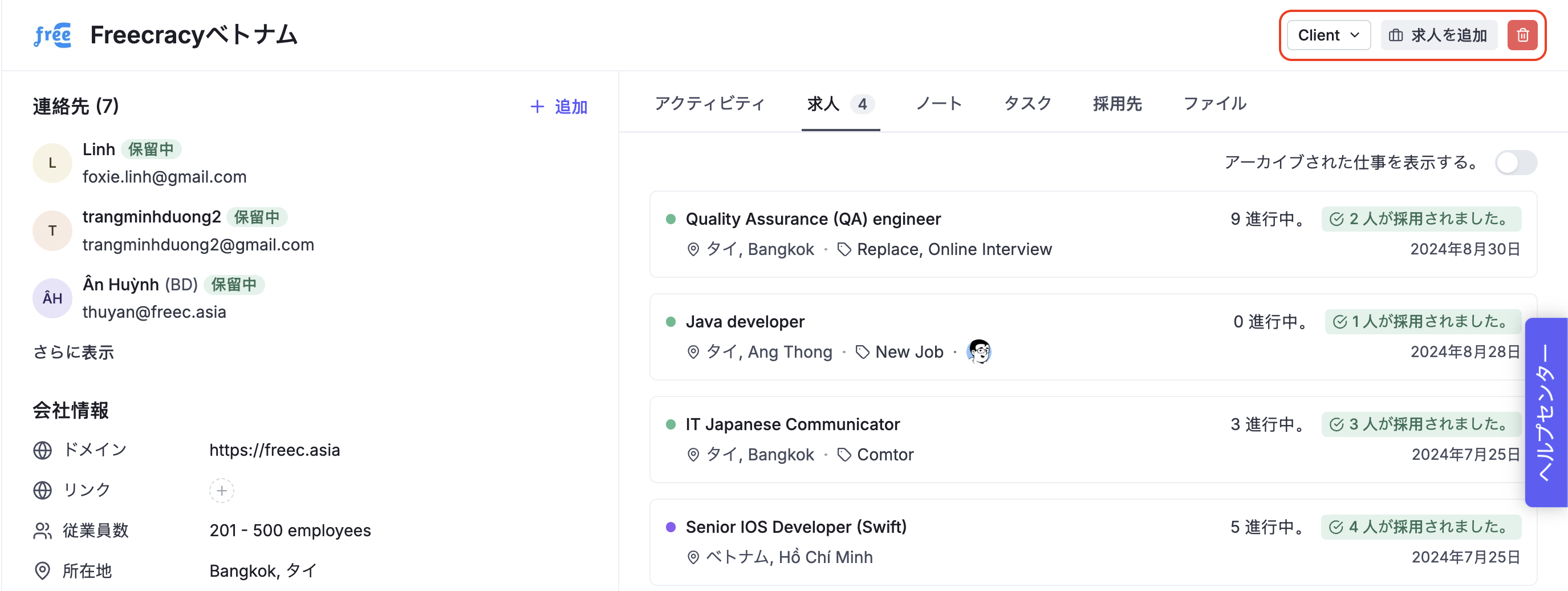
Task: Open the https://freec.asia domain link
Action: pos(274,450)
